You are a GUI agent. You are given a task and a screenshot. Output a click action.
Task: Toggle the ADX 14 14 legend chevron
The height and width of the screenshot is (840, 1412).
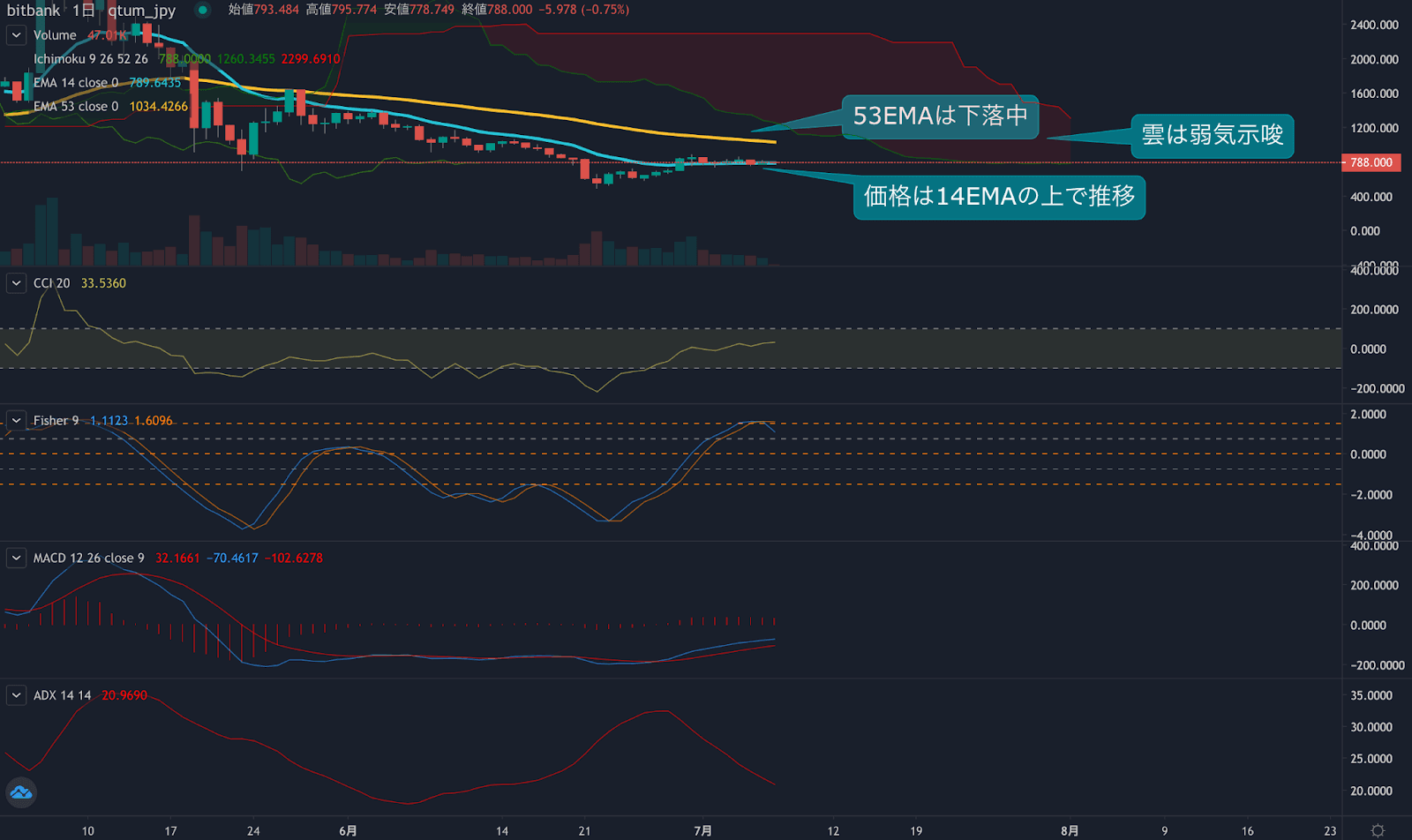pyautogui.click(x=16, y=695)
